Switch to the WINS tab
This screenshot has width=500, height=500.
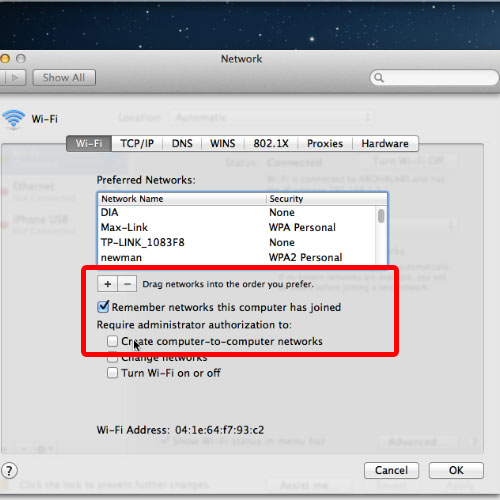223,143
